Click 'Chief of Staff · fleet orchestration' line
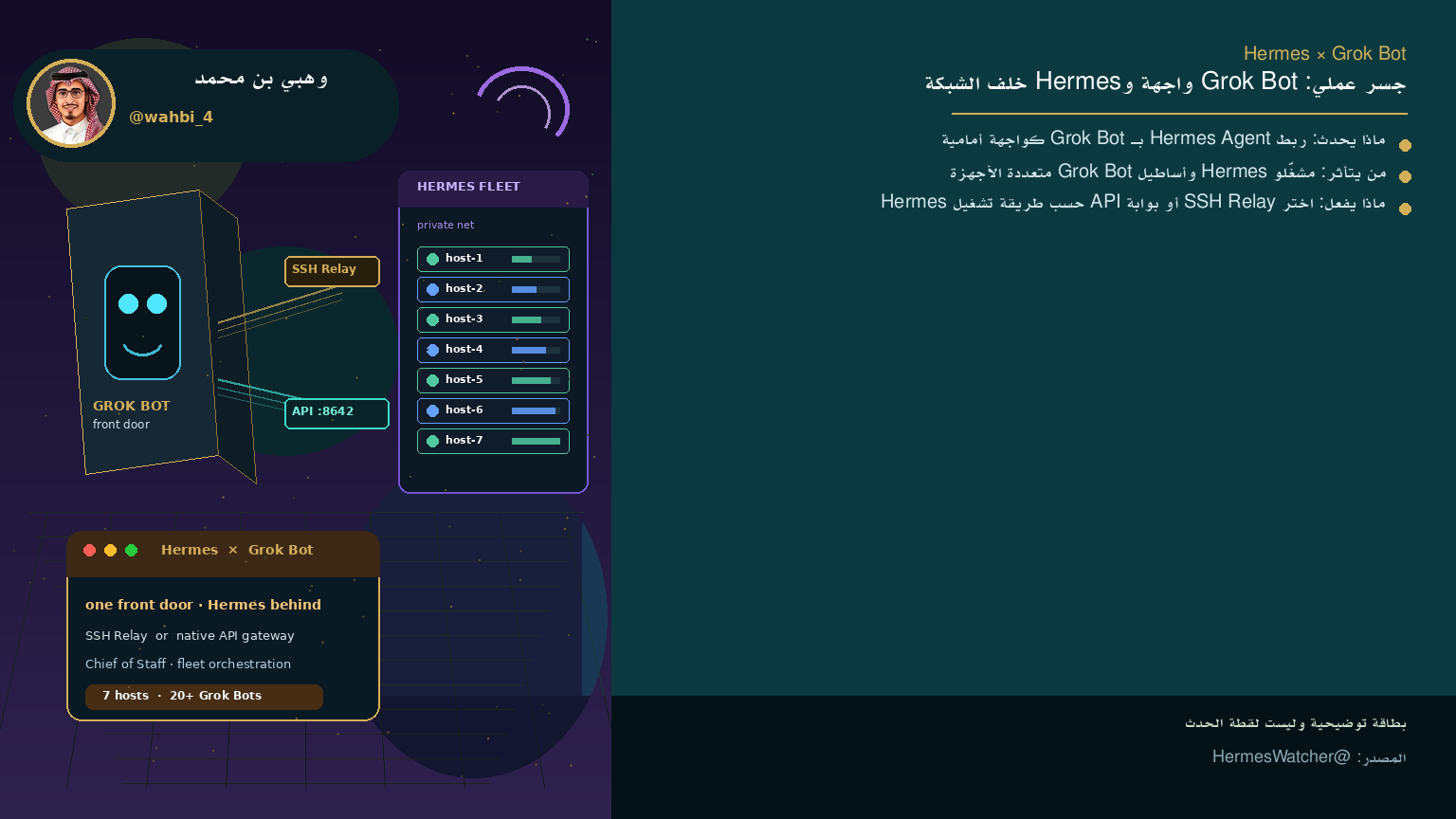The width and height of the screenshot is (1456, 819). point(188,664)
